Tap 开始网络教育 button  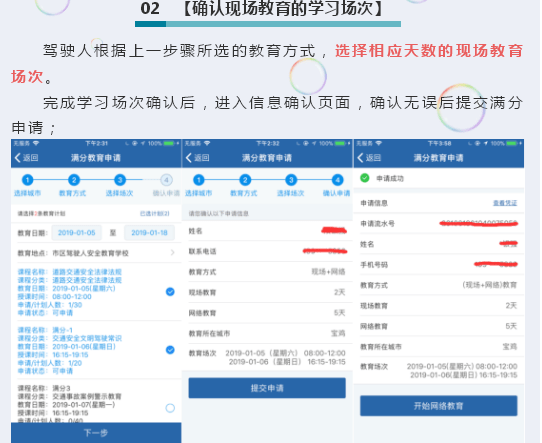tap(439, 406)
